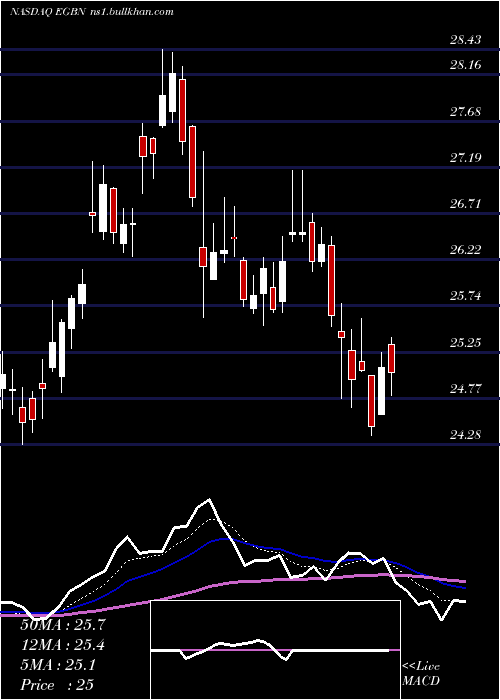Click the 12MA : 25.4 reading
The image size is (500, 700).
62,645
